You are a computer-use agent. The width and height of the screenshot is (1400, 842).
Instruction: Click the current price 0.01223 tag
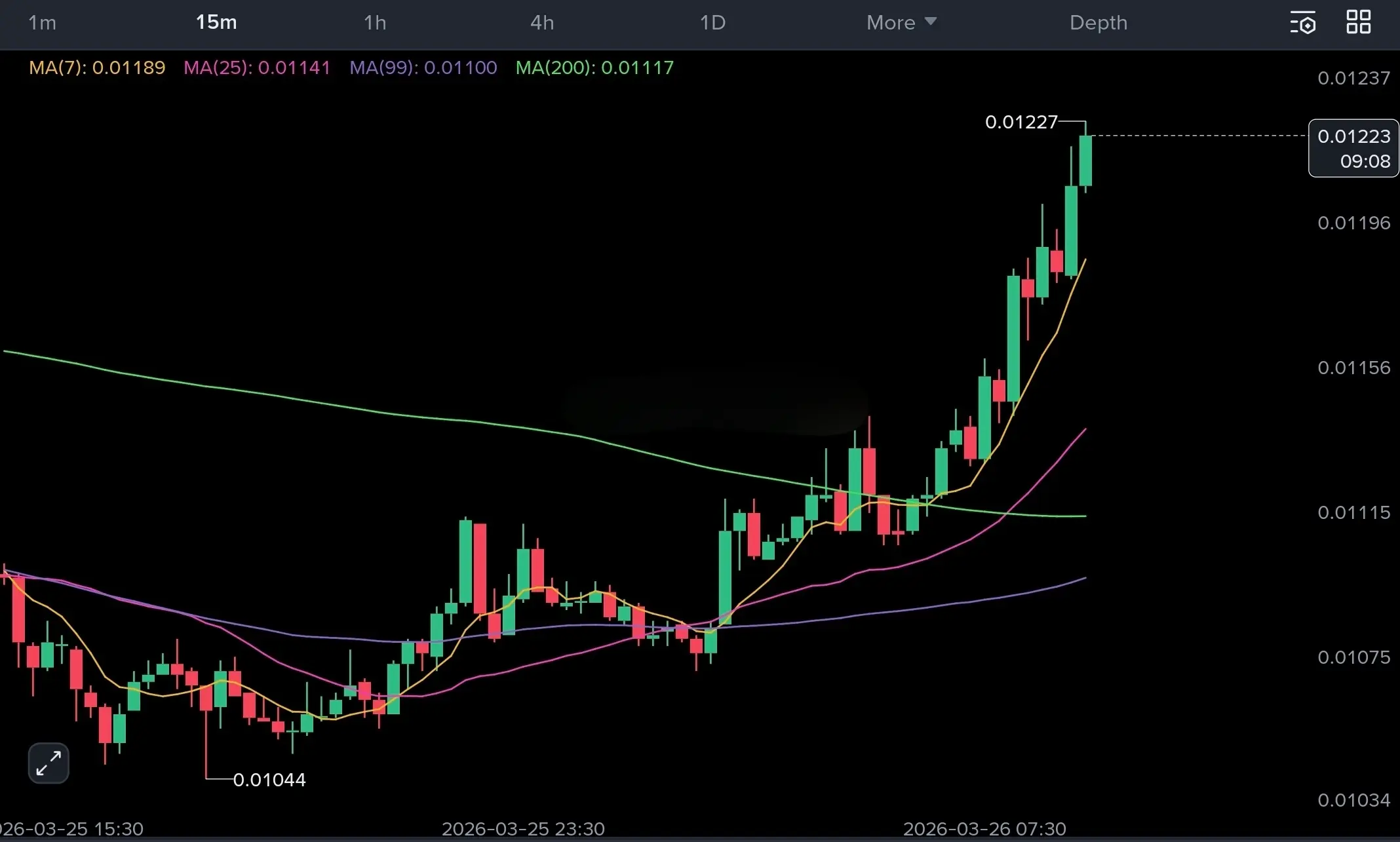tap(1353, 148)
